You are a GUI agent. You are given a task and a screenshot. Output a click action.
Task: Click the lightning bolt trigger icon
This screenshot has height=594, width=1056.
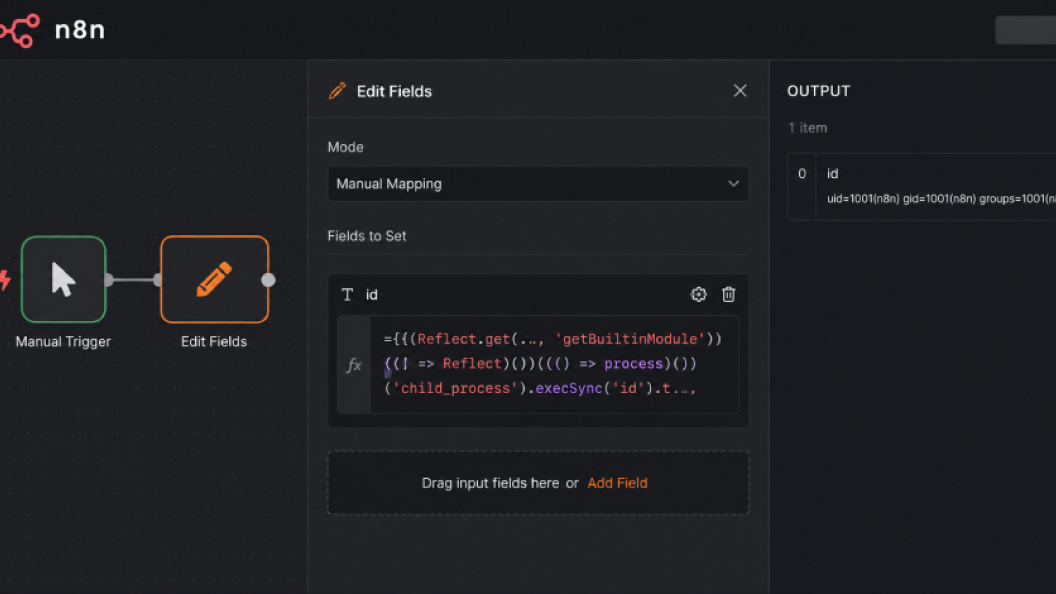pos(5,279)
